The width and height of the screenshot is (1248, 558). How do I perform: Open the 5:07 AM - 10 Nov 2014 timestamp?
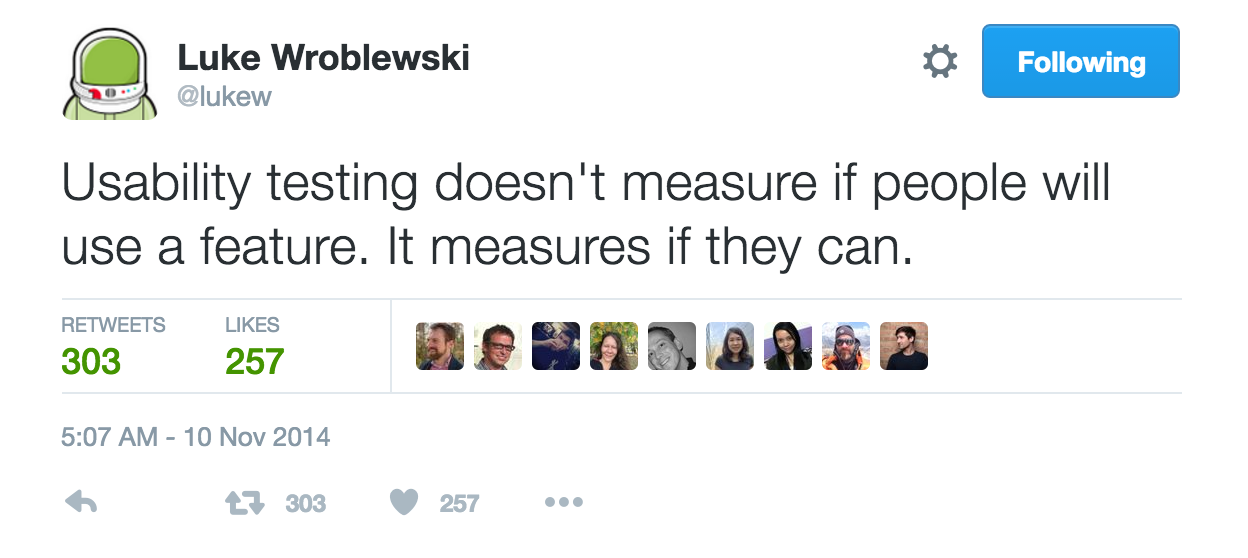196,437
